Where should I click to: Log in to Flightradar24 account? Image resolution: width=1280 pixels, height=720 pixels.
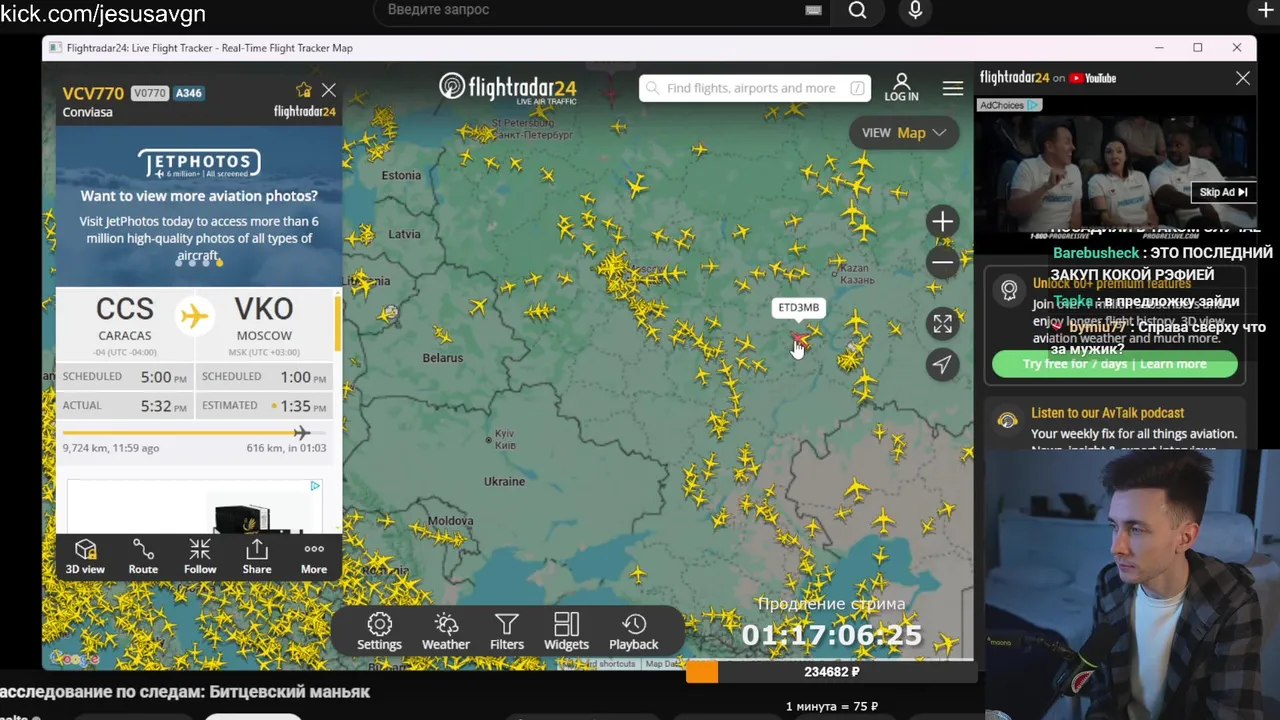click(901, 87)
